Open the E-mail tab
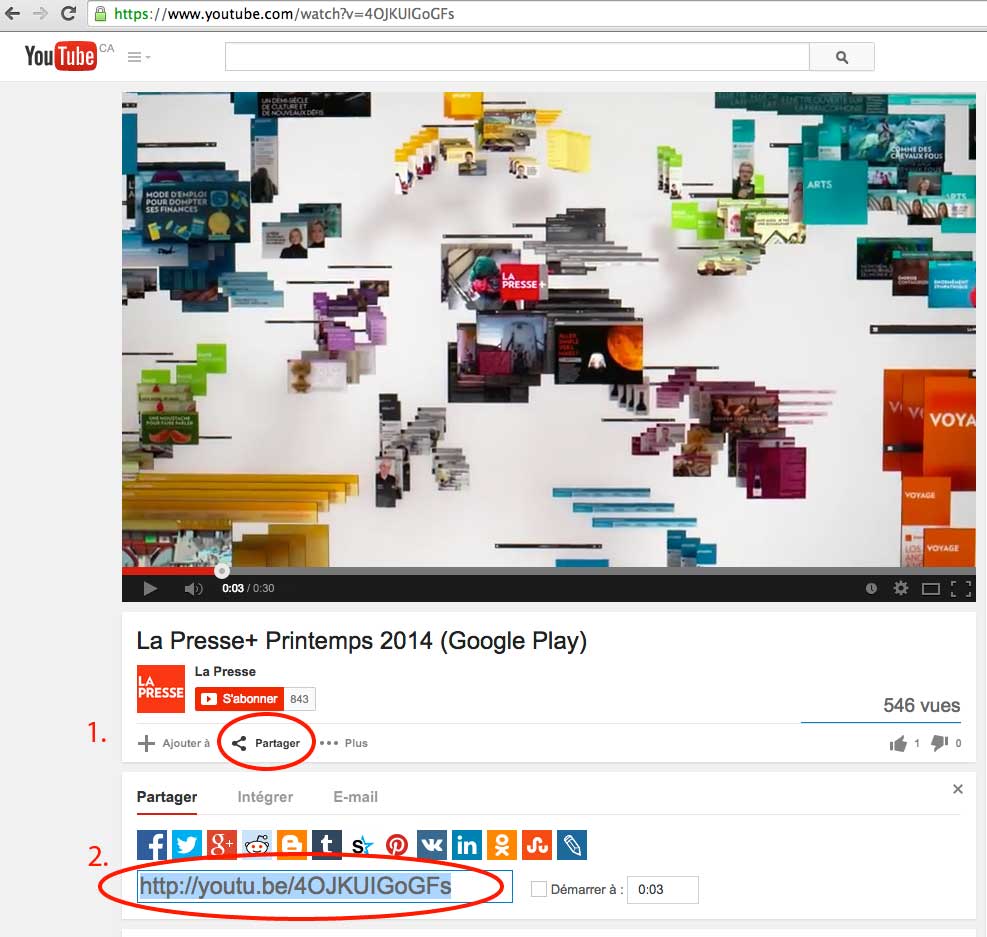 (355, 797)
